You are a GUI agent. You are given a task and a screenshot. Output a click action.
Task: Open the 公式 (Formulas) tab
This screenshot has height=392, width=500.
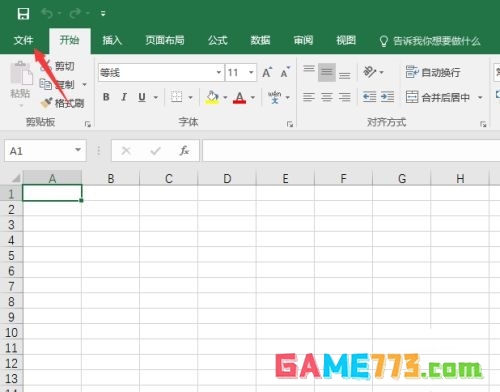(x=217, y=41)
